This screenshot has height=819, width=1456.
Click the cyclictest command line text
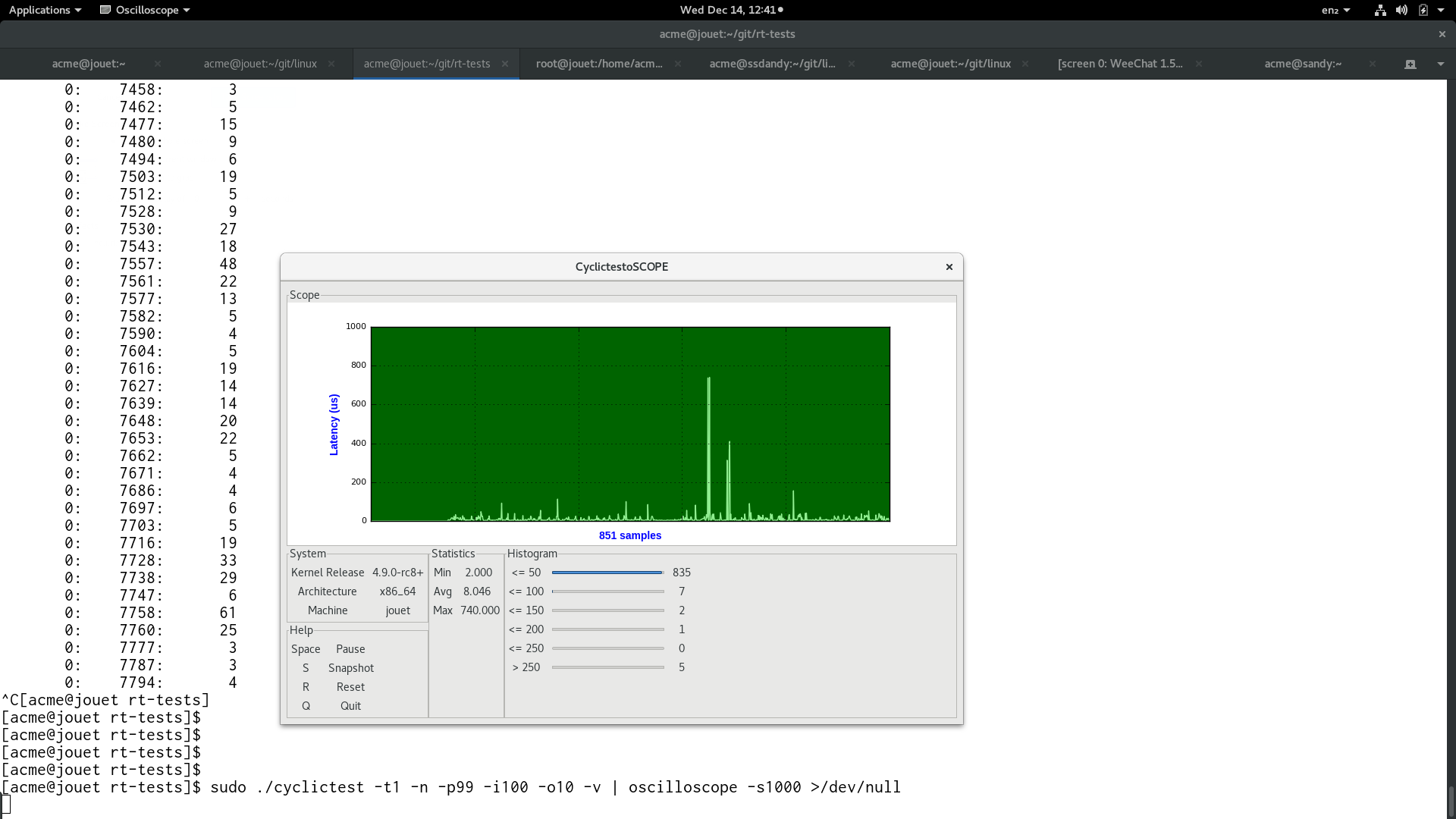555,787
